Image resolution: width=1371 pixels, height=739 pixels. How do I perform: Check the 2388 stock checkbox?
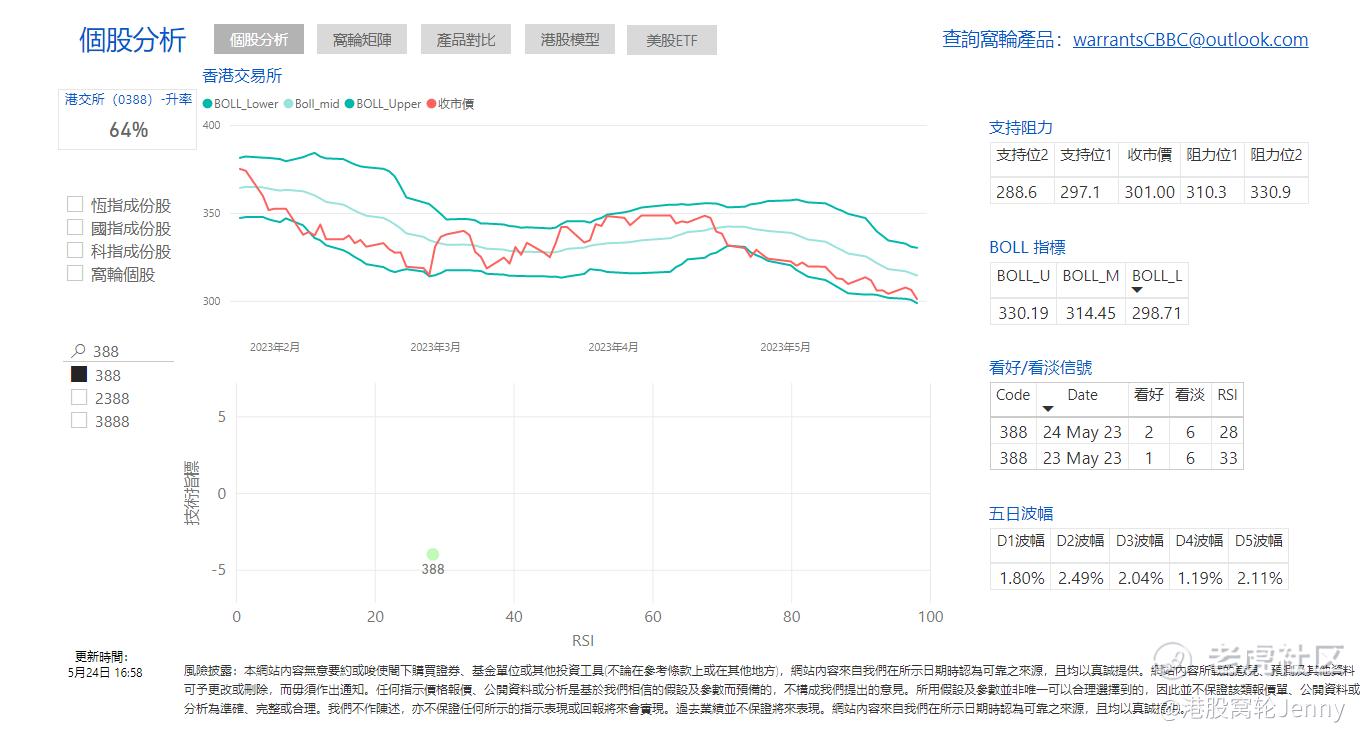pos(79,396)
